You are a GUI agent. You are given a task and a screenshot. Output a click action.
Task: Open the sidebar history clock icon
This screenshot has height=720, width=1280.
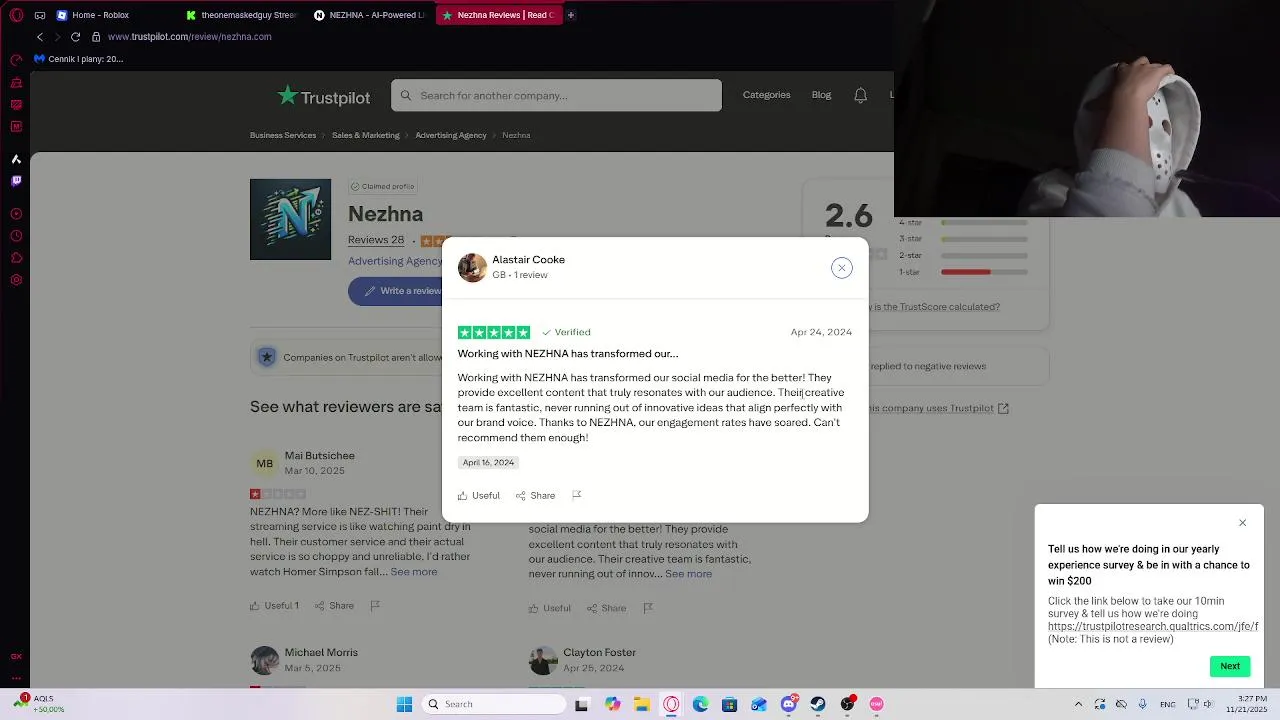(16, 236)
